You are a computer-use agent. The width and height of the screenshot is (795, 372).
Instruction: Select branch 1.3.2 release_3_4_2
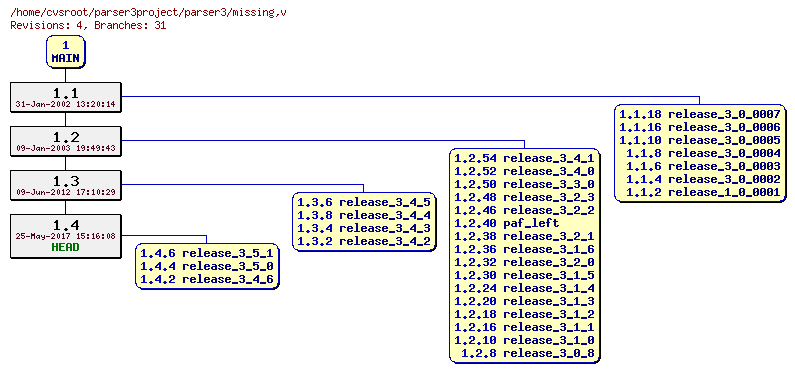tap(364, 242)
